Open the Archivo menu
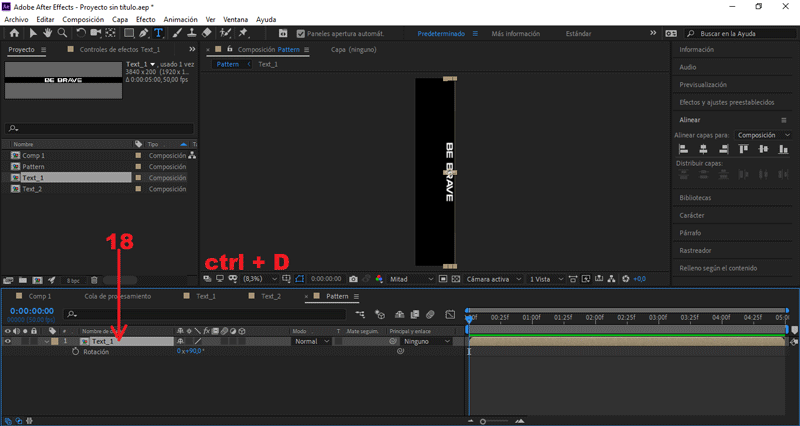This screenshot has width=800, height=426. click(x=16, y=19)
